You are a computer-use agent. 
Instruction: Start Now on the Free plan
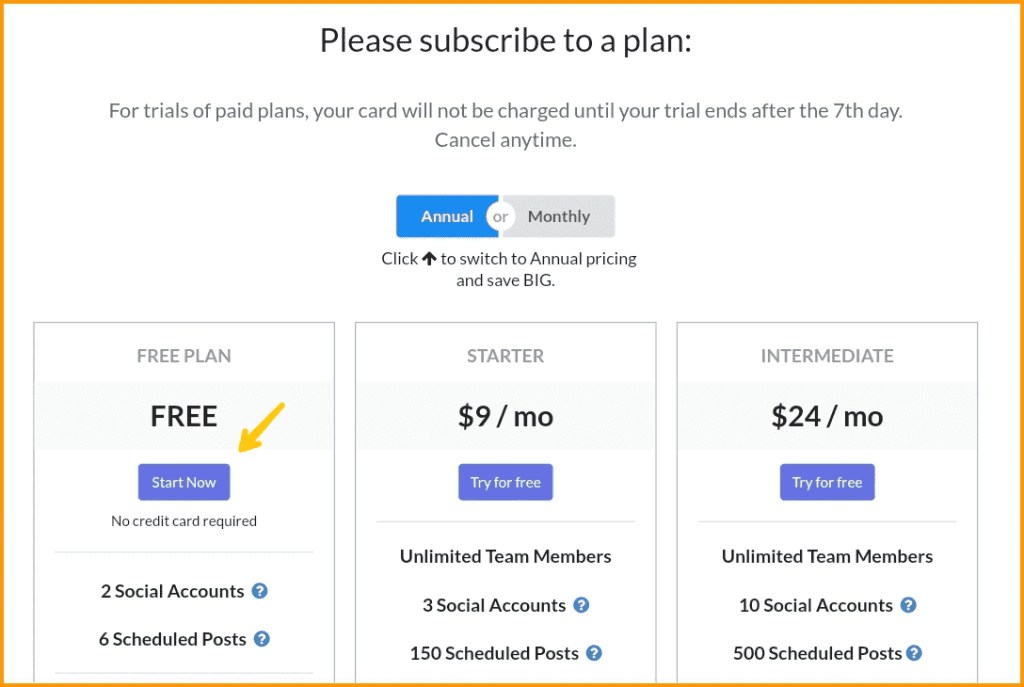[x=184, y=482]
